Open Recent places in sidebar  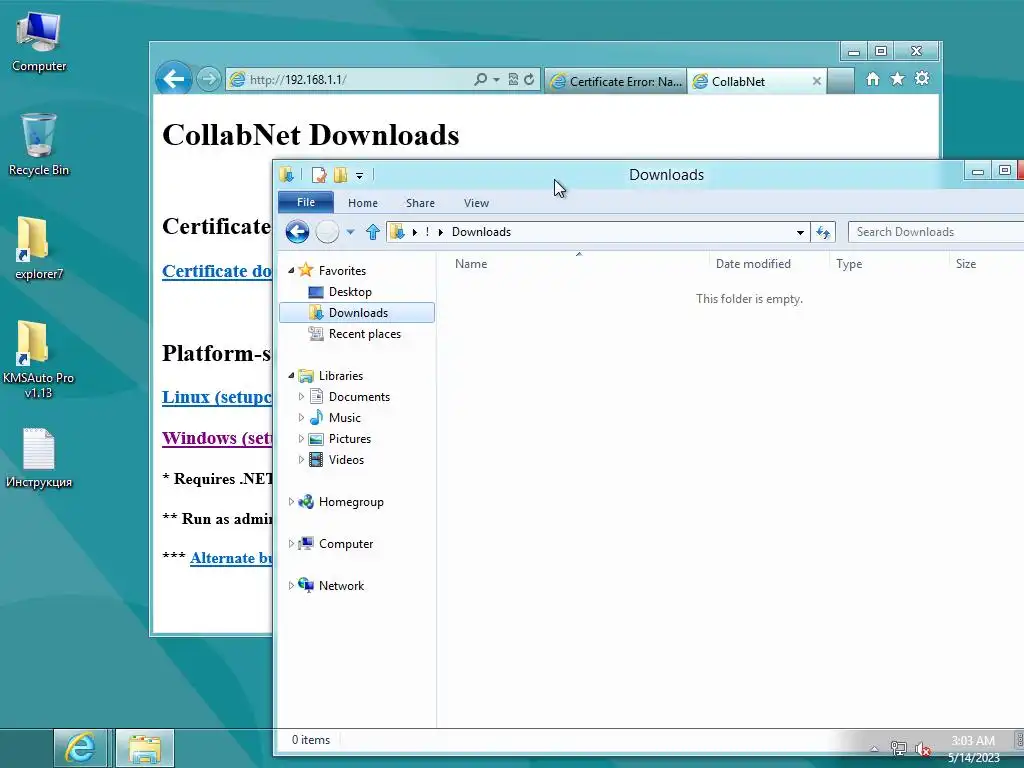(364, 334)
